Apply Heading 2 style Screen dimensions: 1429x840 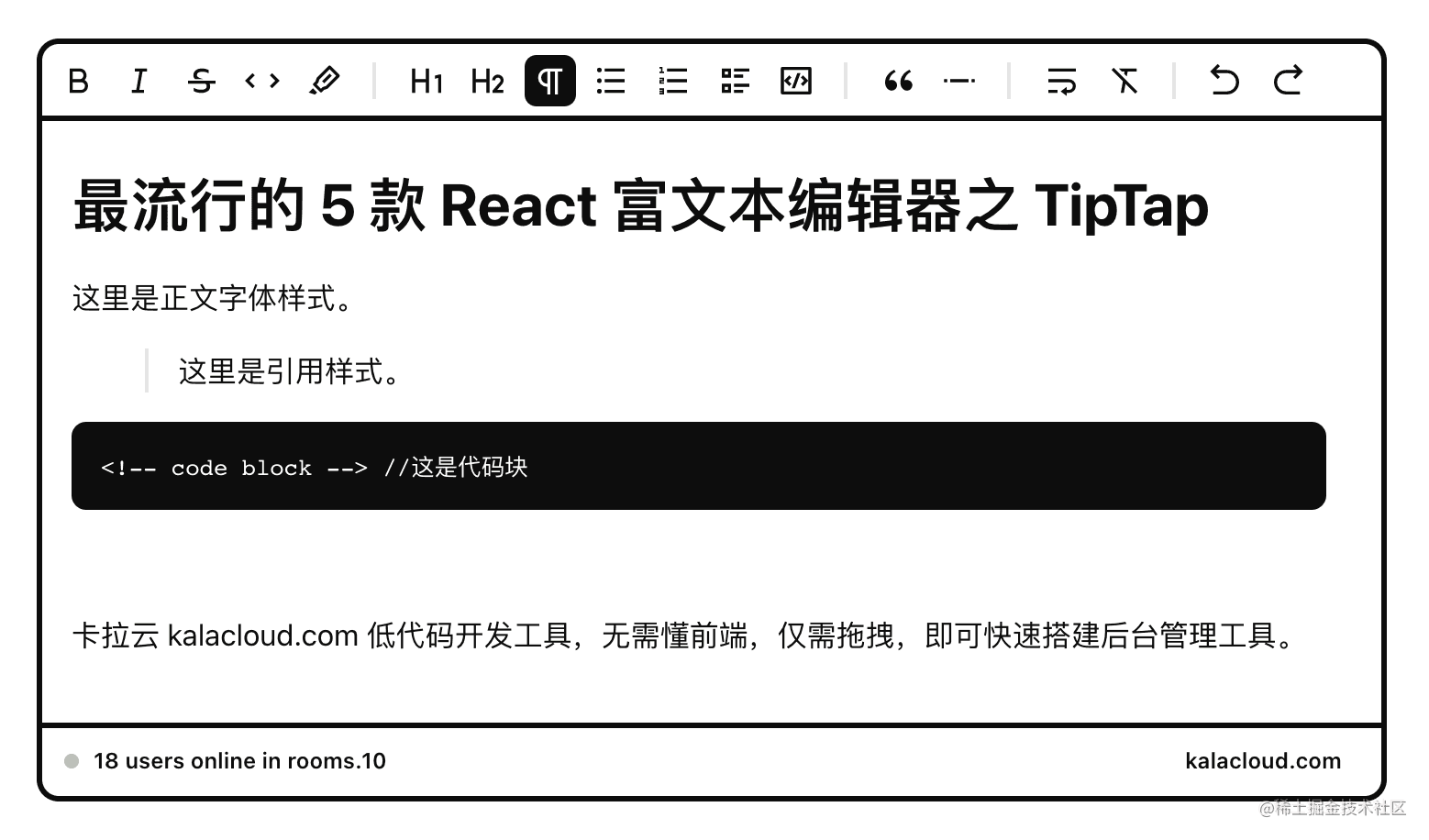[487, 82]
